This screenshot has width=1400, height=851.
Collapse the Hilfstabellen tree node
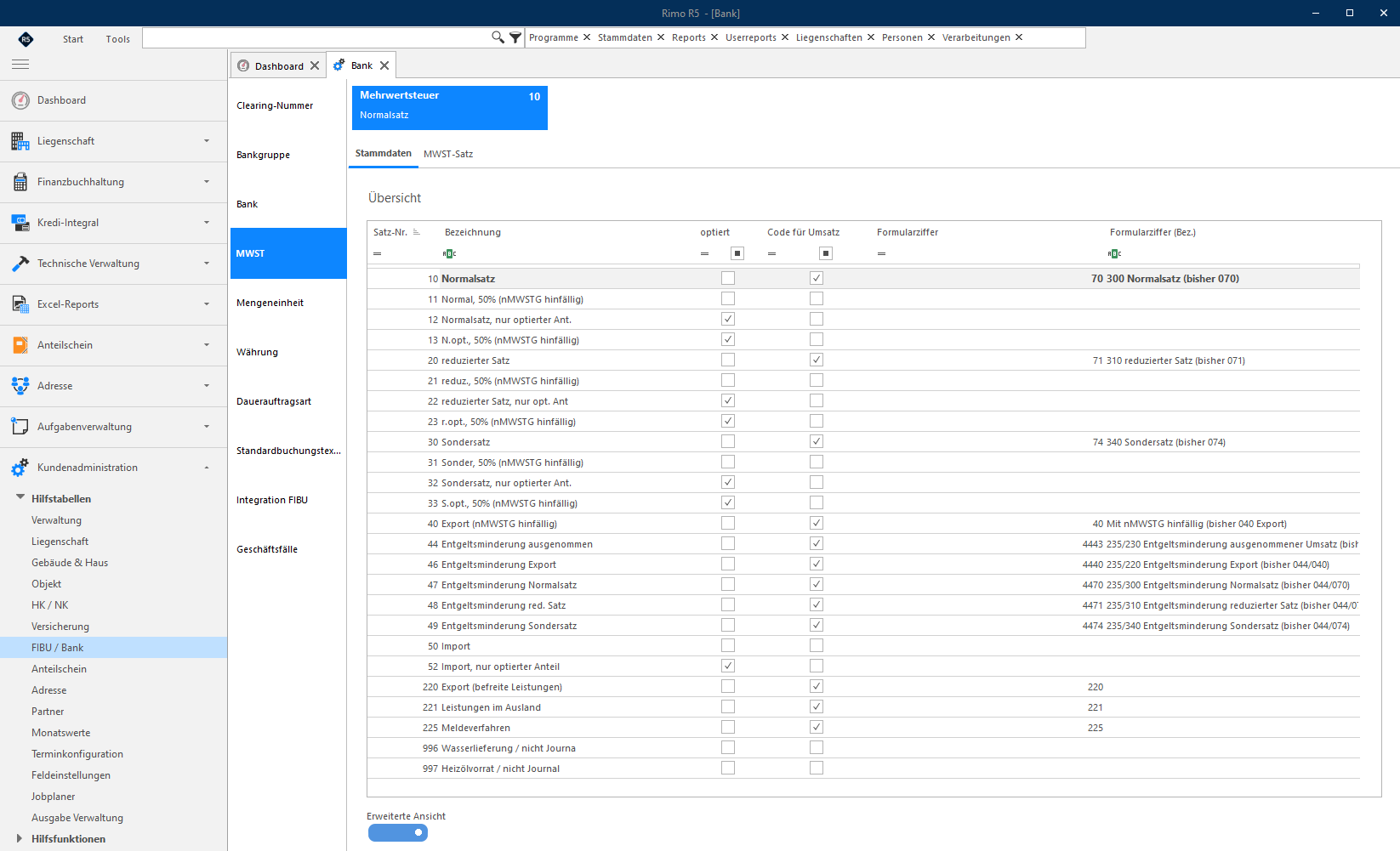click(20, 498)
